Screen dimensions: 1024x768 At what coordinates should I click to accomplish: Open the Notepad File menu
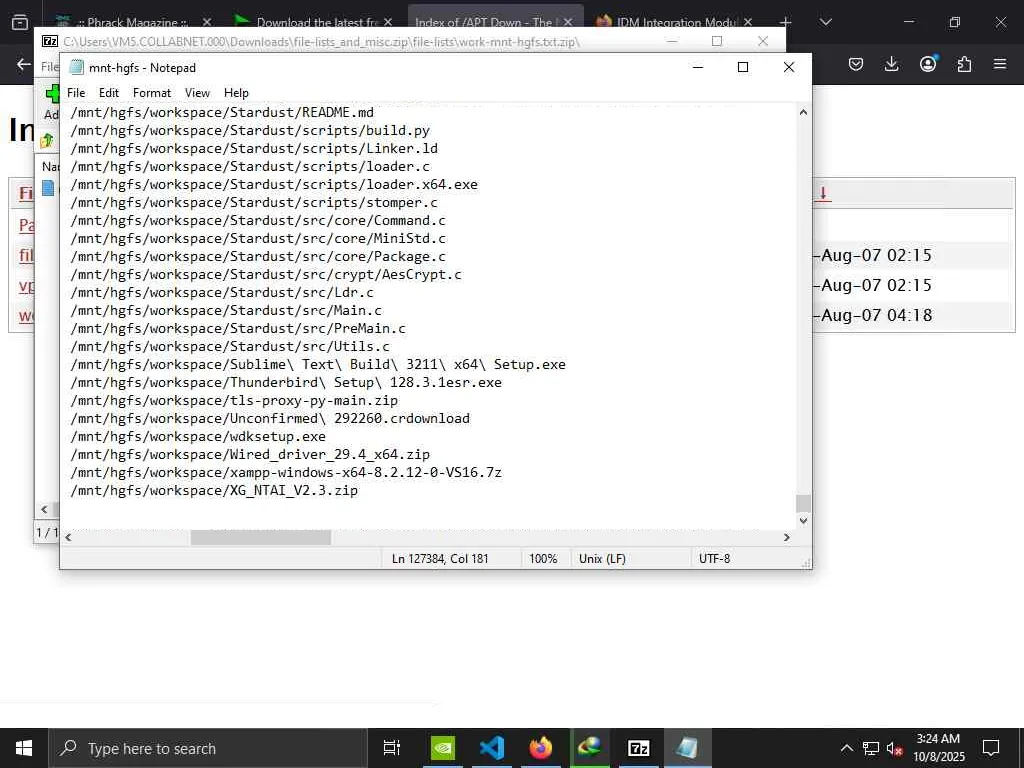click(76, 93)
